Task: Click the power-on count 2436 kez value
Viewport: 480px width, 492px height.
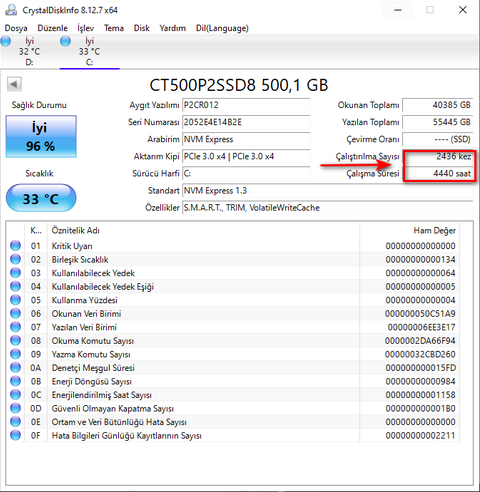Action: click(437, 156)
